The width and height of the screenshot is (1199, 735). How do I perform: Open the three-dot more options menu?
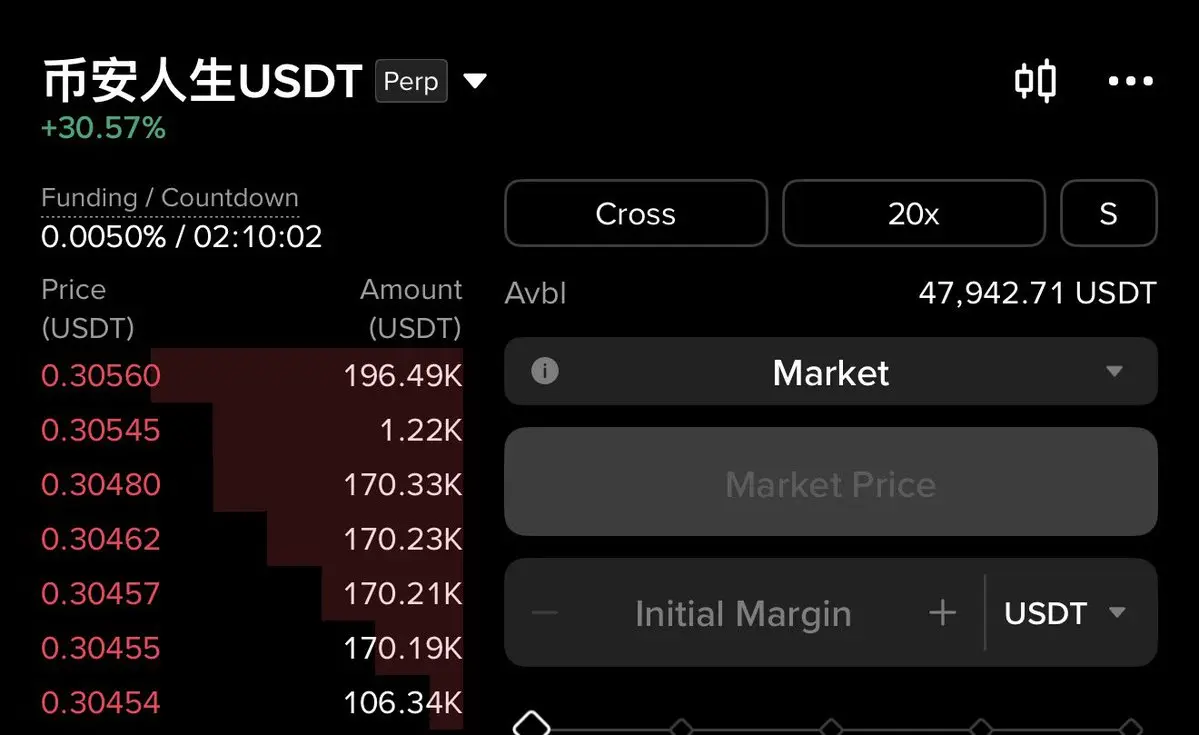[x=1130, y=81]
